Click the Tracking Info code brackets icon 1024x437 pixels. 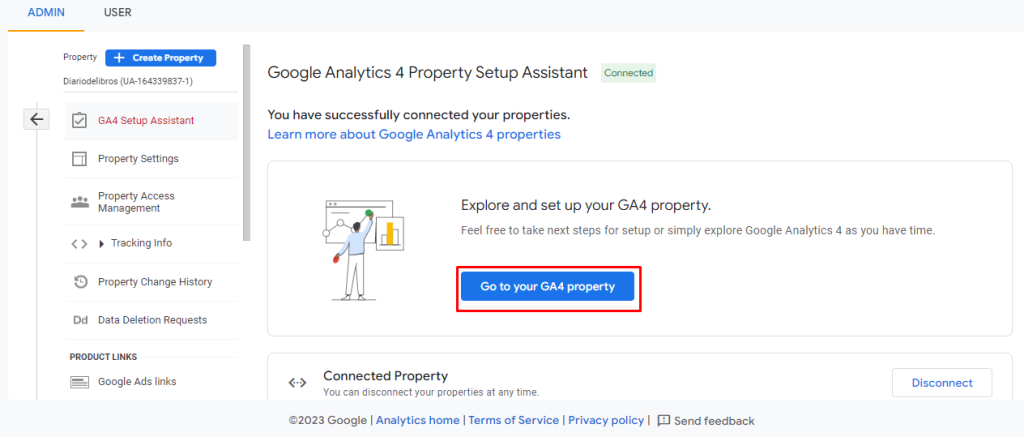(x=80, y=243)
